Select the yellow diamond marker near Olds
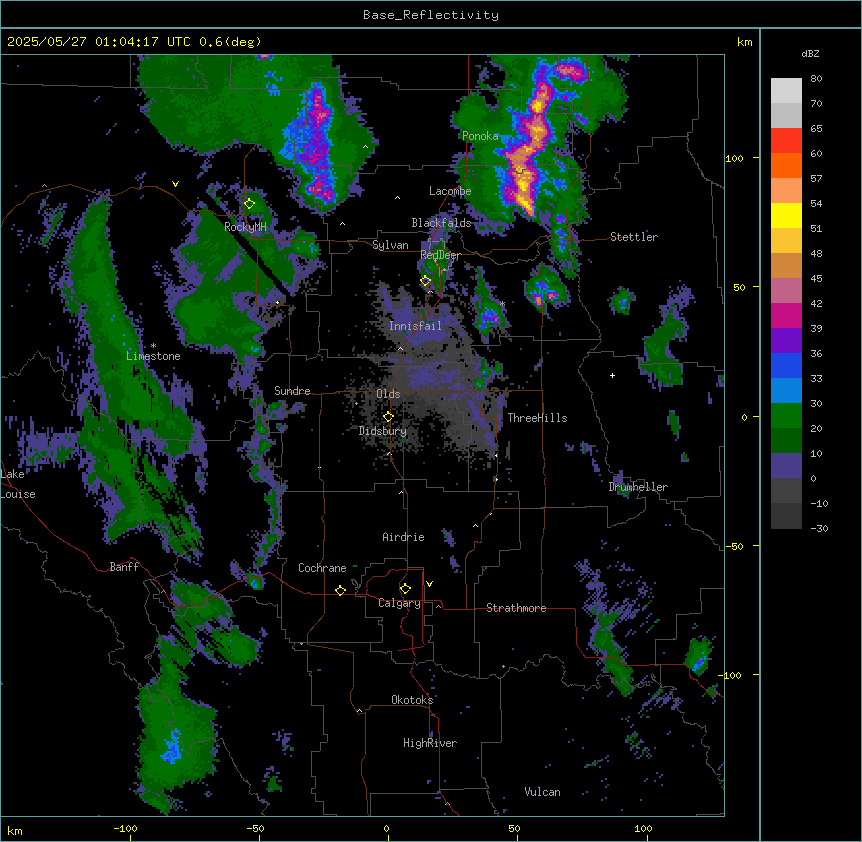Viewport: 862px width, 842px height. 388,417
